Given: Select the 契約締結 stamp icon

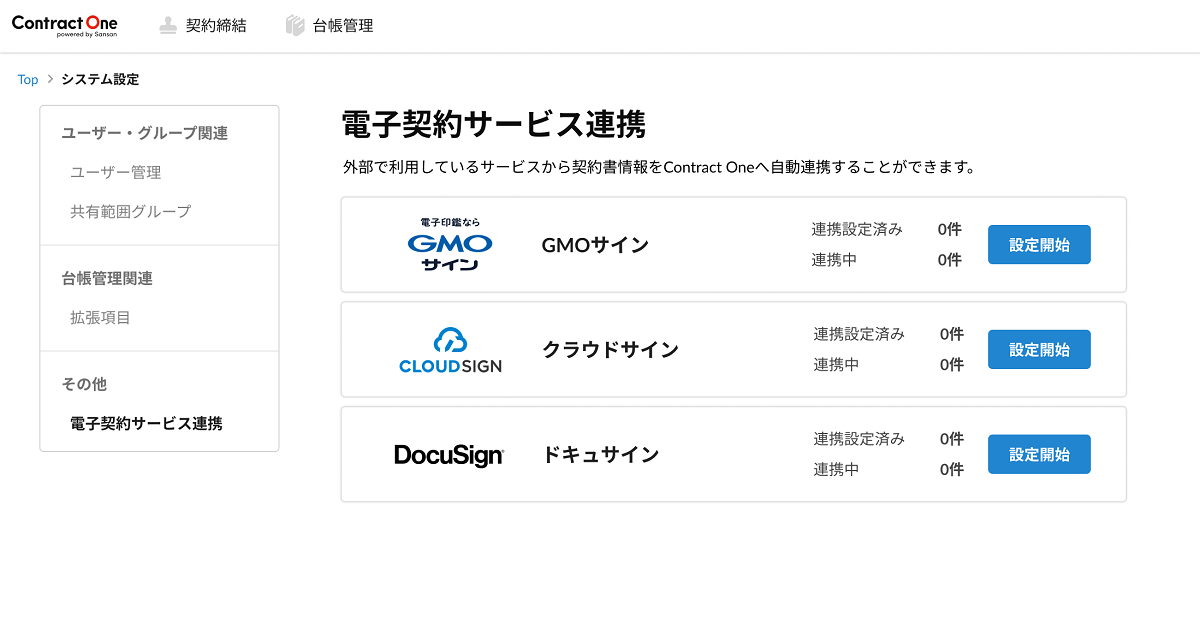Looking at the screenshot, I should [x=167, y=25].
